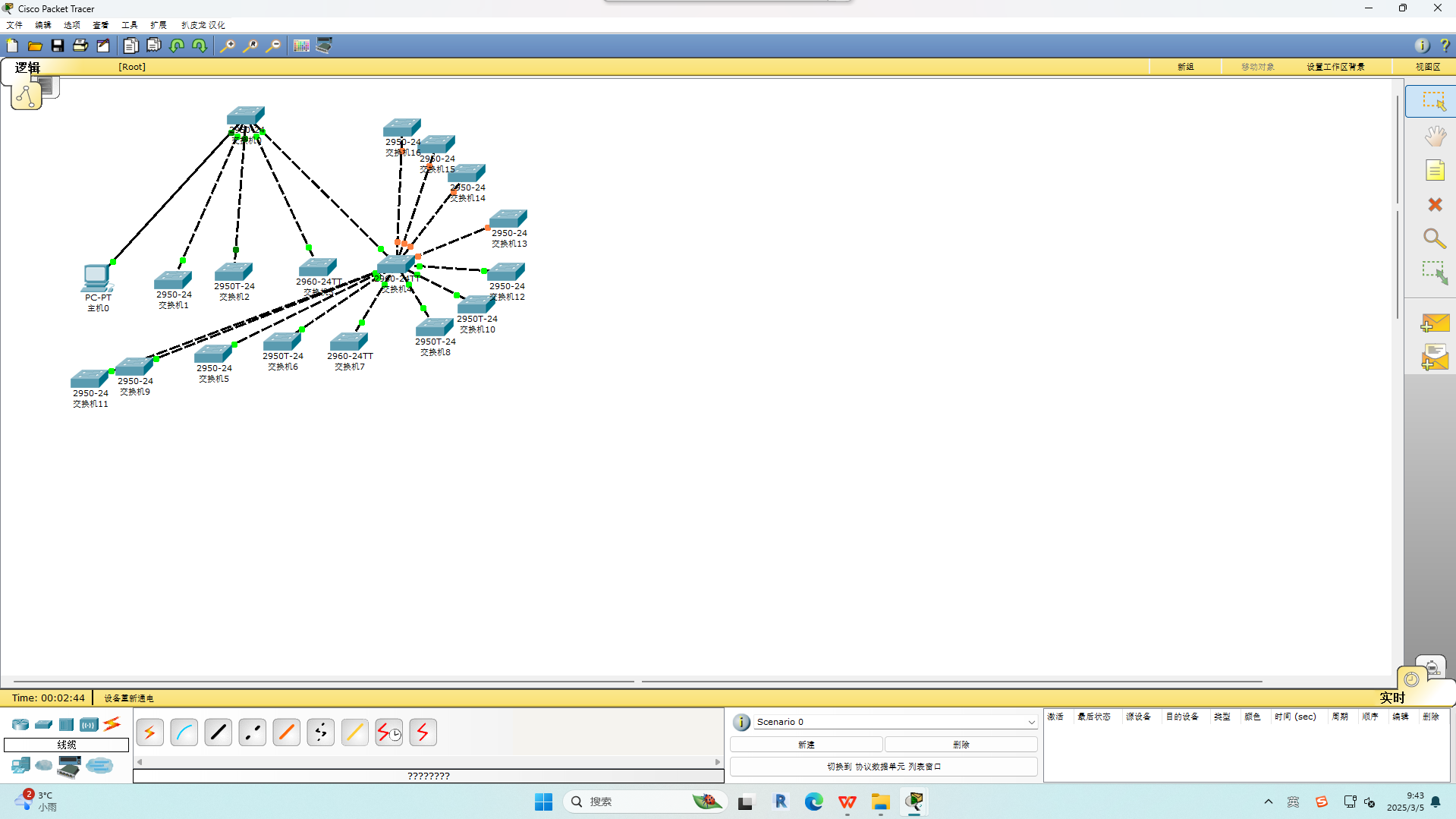Viewport: 1456px width, 819px height.
Task: Open the Activity Wizard notepad icon
Action: [103, 46]
